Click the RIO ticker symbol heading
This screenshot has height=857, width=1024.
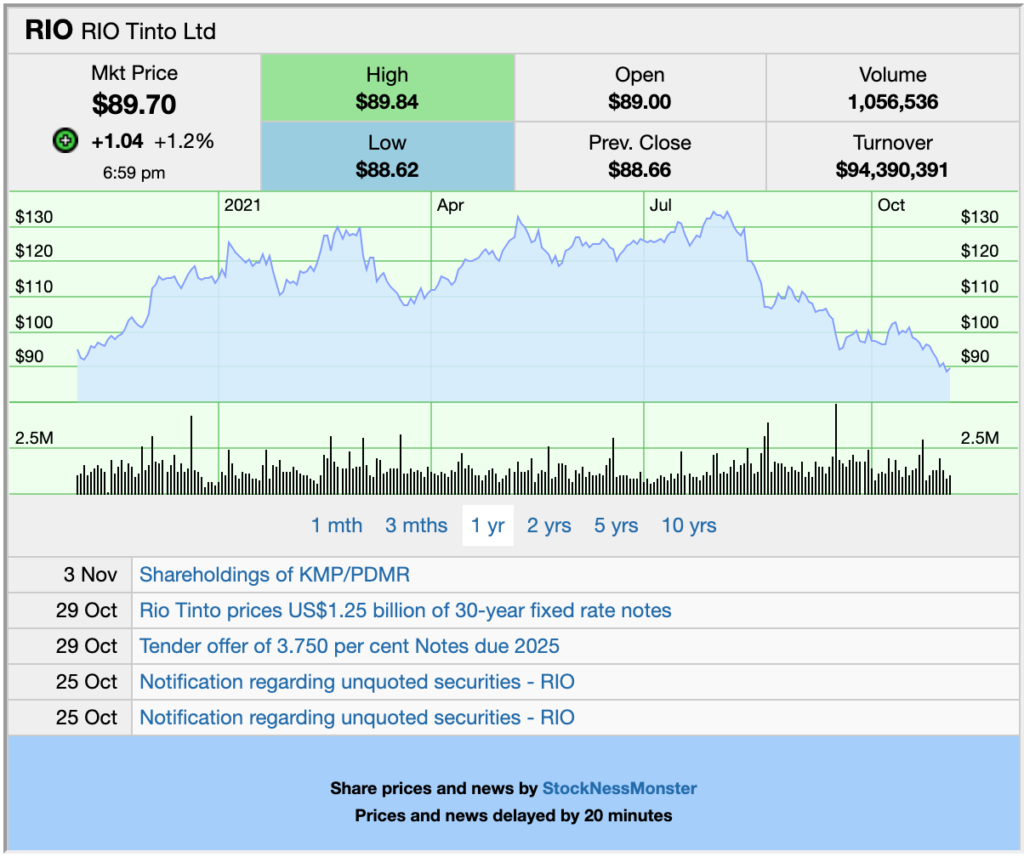49,30
